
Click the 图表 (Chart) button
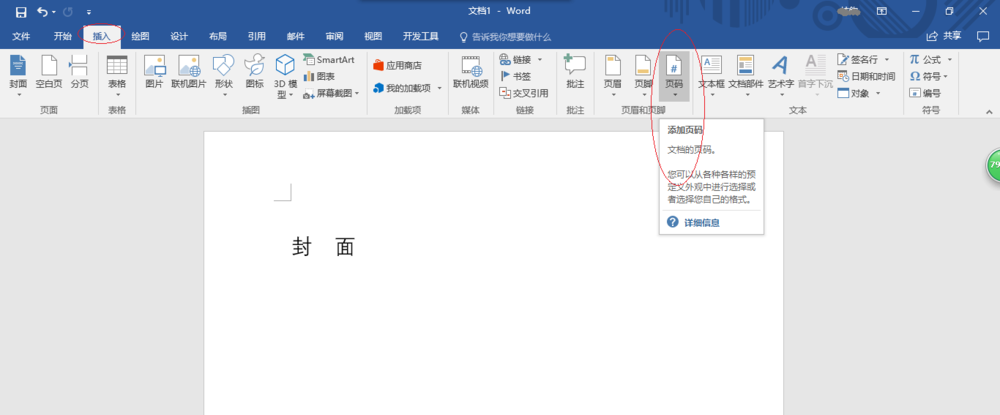tap(320, 76)
